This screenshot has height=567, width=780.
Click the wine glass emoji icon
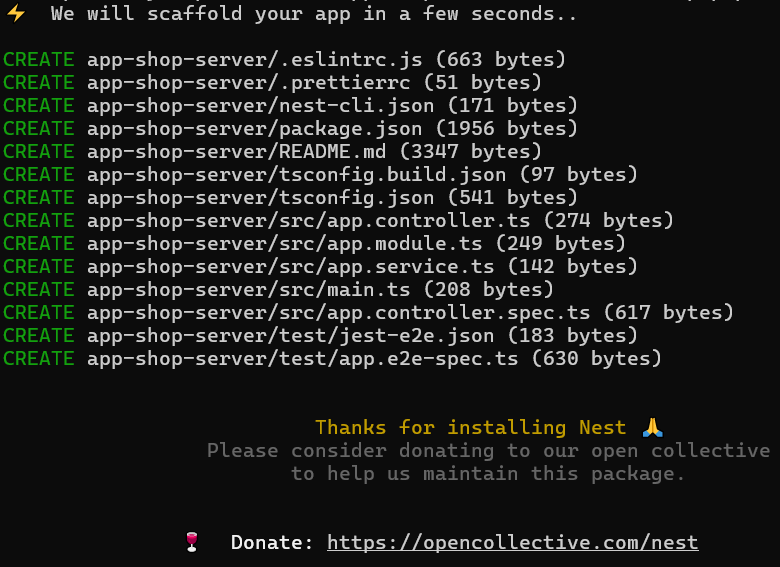tap(192, 542)
